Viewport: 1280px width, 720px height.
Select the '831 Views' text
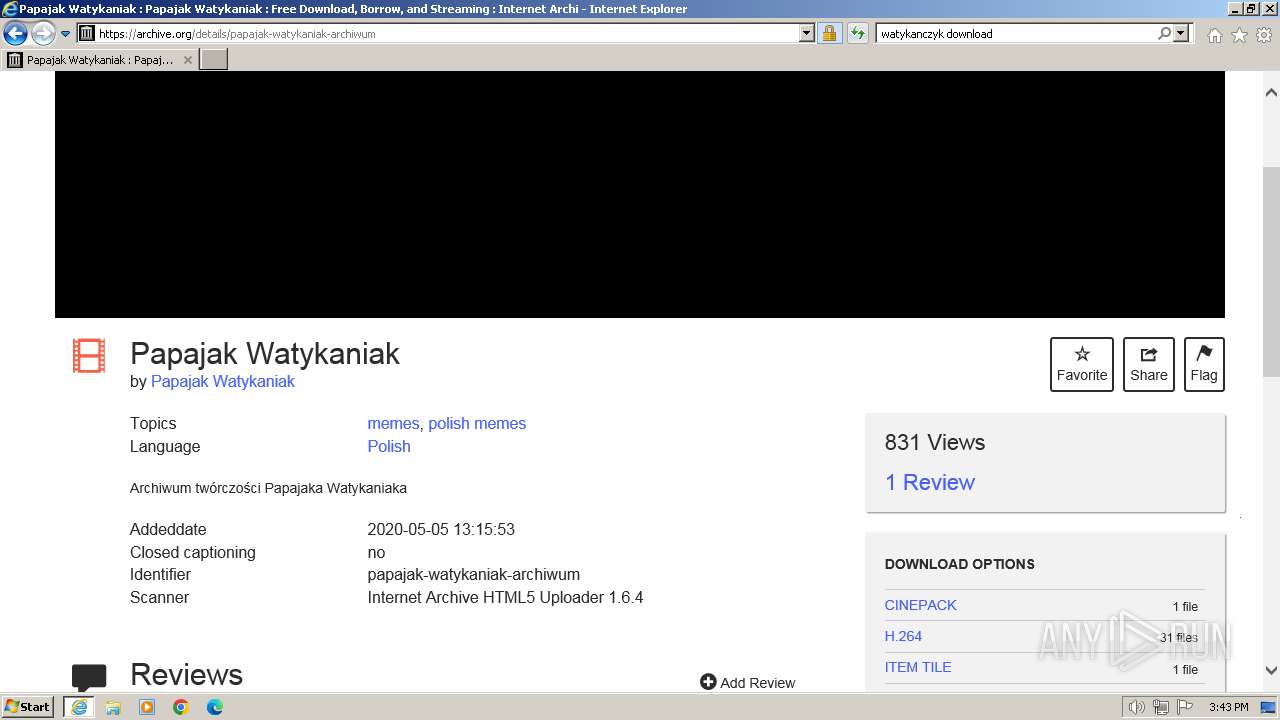[935, 442]
